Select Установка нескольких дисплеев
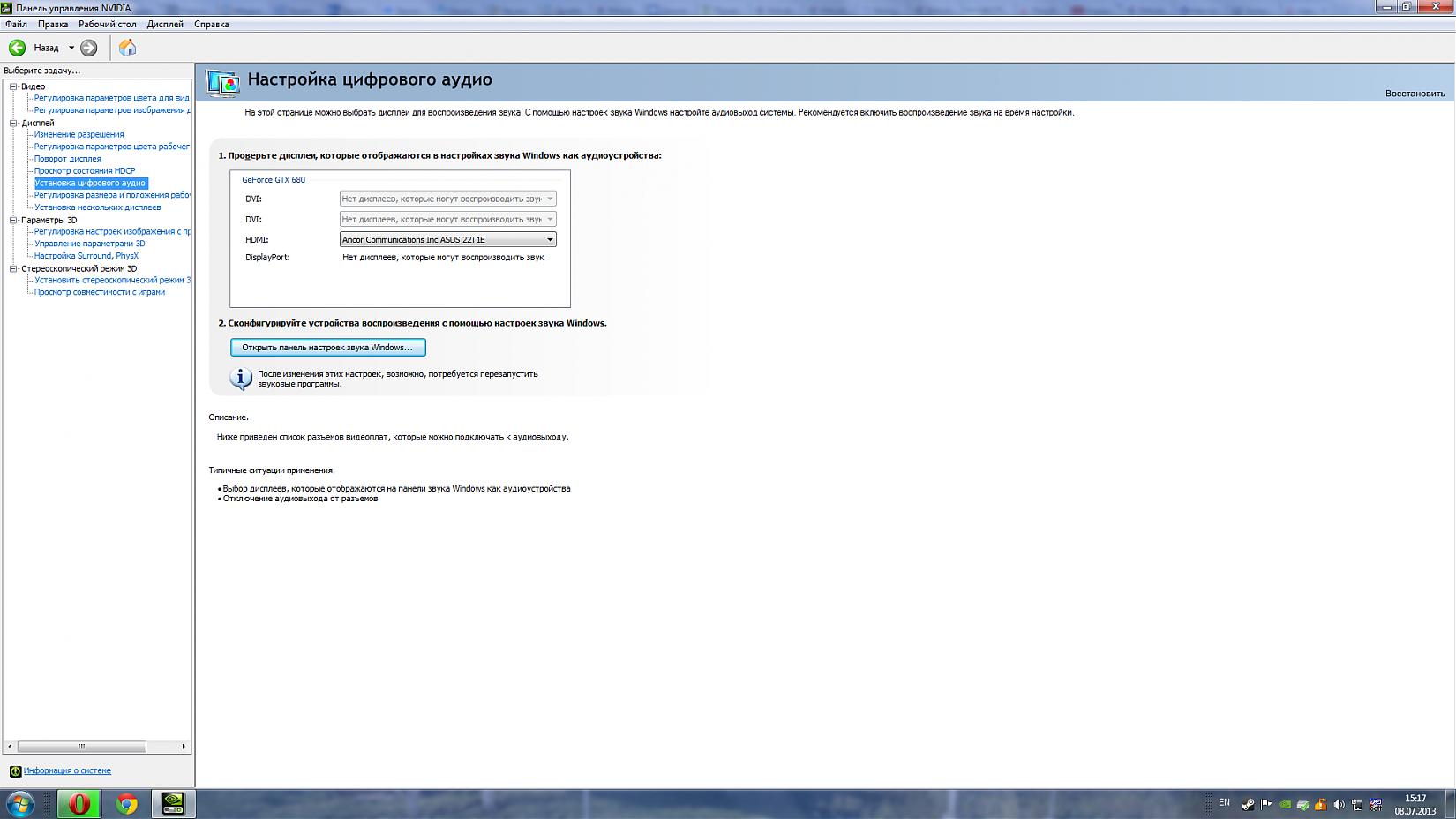1456x819 pixels. (x=97, y=207)
